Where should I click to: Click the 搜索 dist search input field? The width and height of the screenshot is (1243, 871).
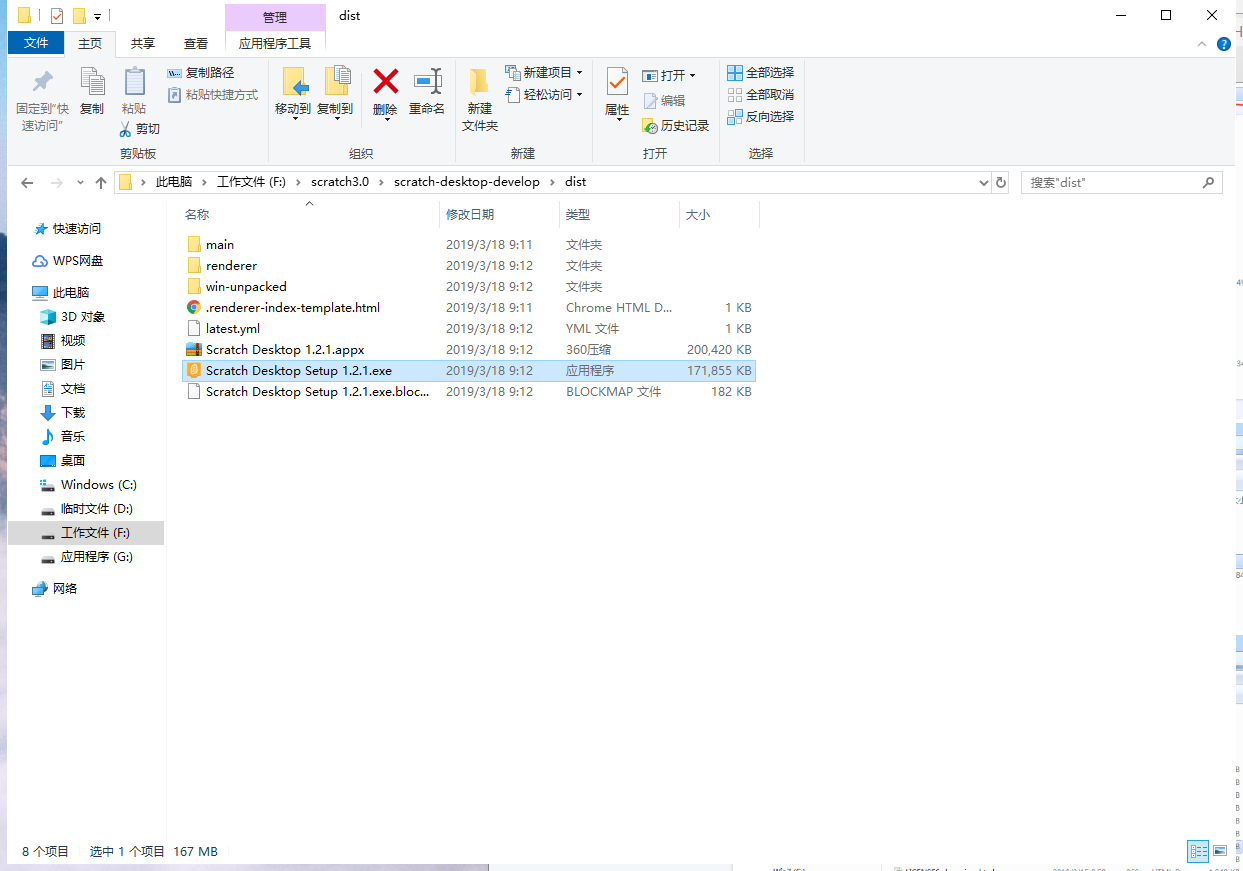point(1110,182)
